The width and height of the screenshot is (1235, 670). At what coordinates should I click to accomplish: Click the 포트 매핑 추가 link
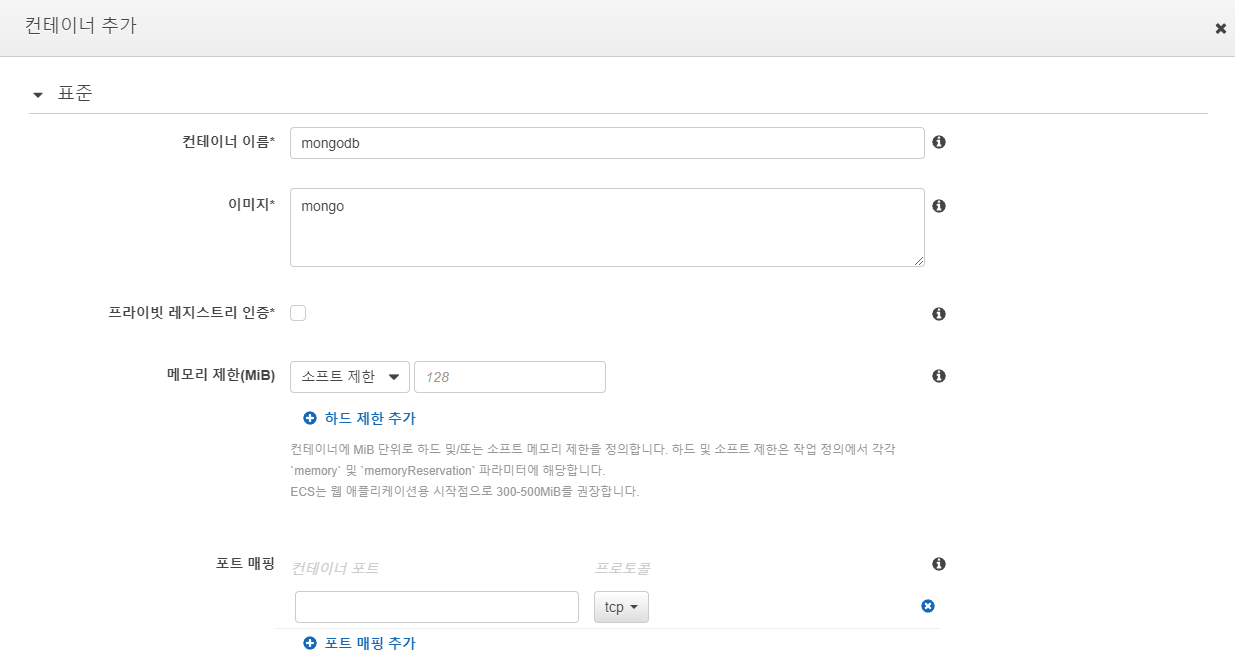pyautogui.click(x=370, y=643)
